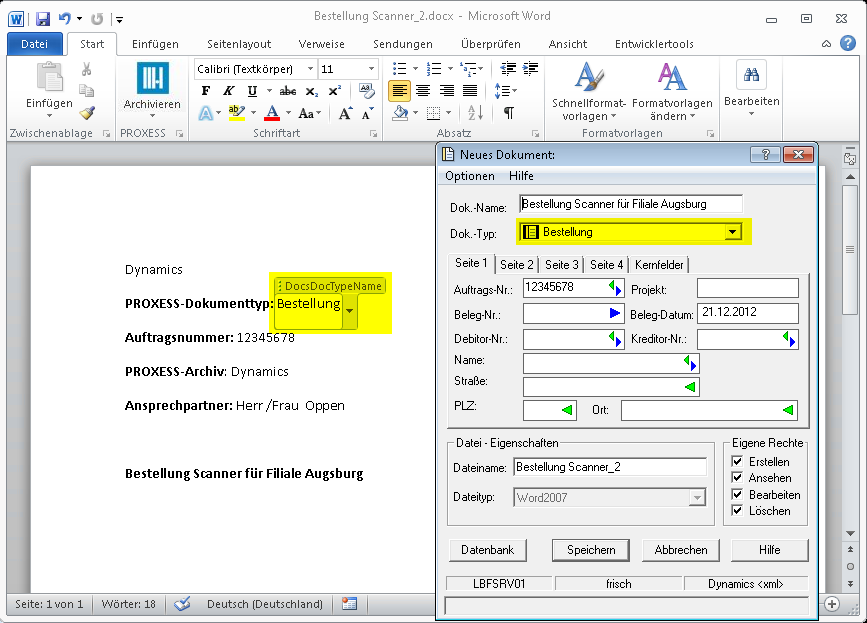This screenshot has height=623, width=867.
Task: Open the Datei tab
Action: coord(34,44)
